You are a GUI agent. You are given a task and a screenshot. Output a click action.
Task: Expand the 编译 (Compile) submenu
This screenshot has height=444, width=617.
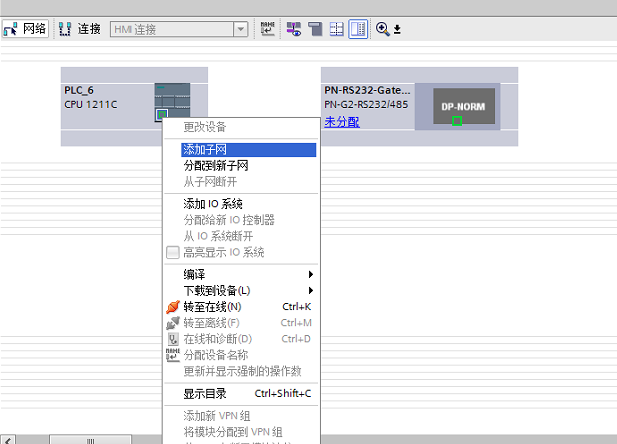(241, 274)
